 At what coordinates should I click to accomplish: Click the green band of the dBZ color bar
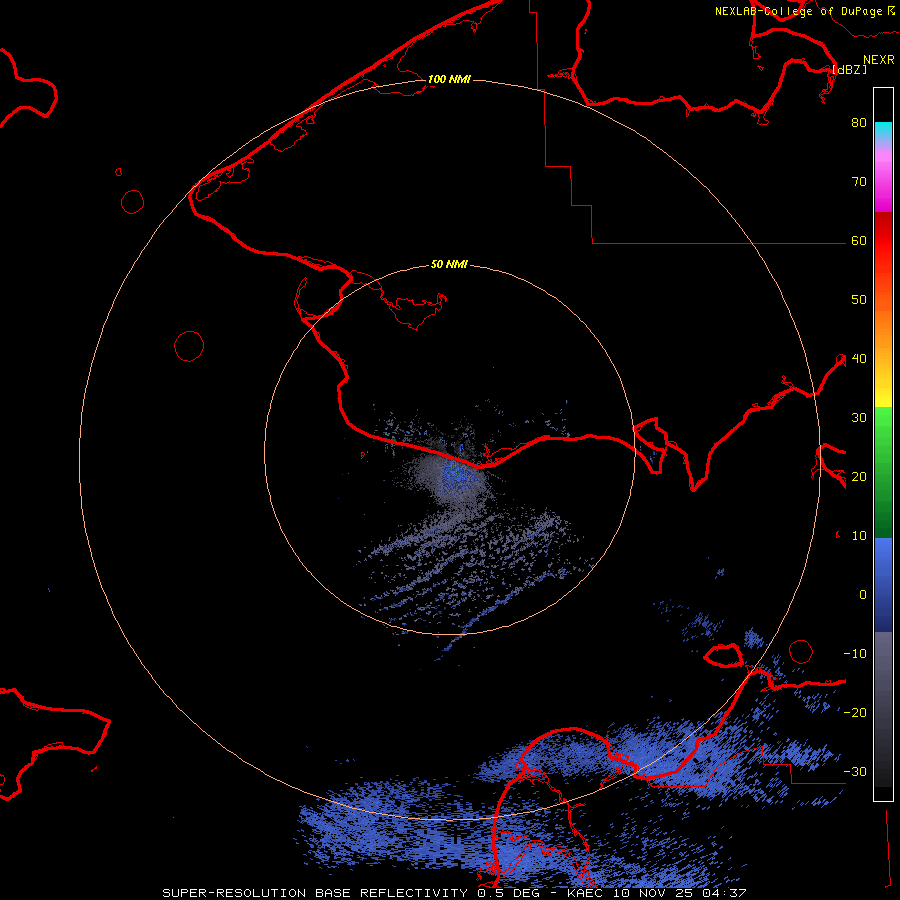[883, 472]
